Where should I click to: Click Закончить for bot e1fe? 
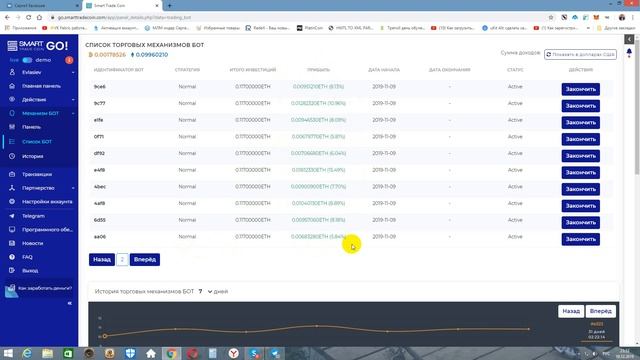pyautogui.click(x=580, y=123)
